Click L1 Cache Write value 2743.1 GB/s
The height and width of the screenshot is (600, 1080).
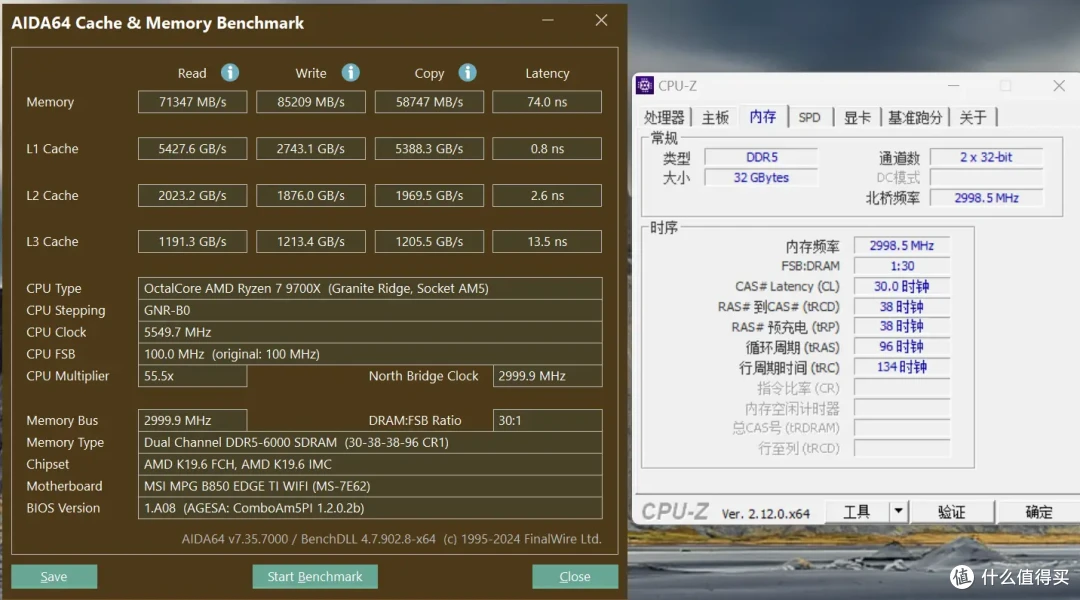click(311, 149)
